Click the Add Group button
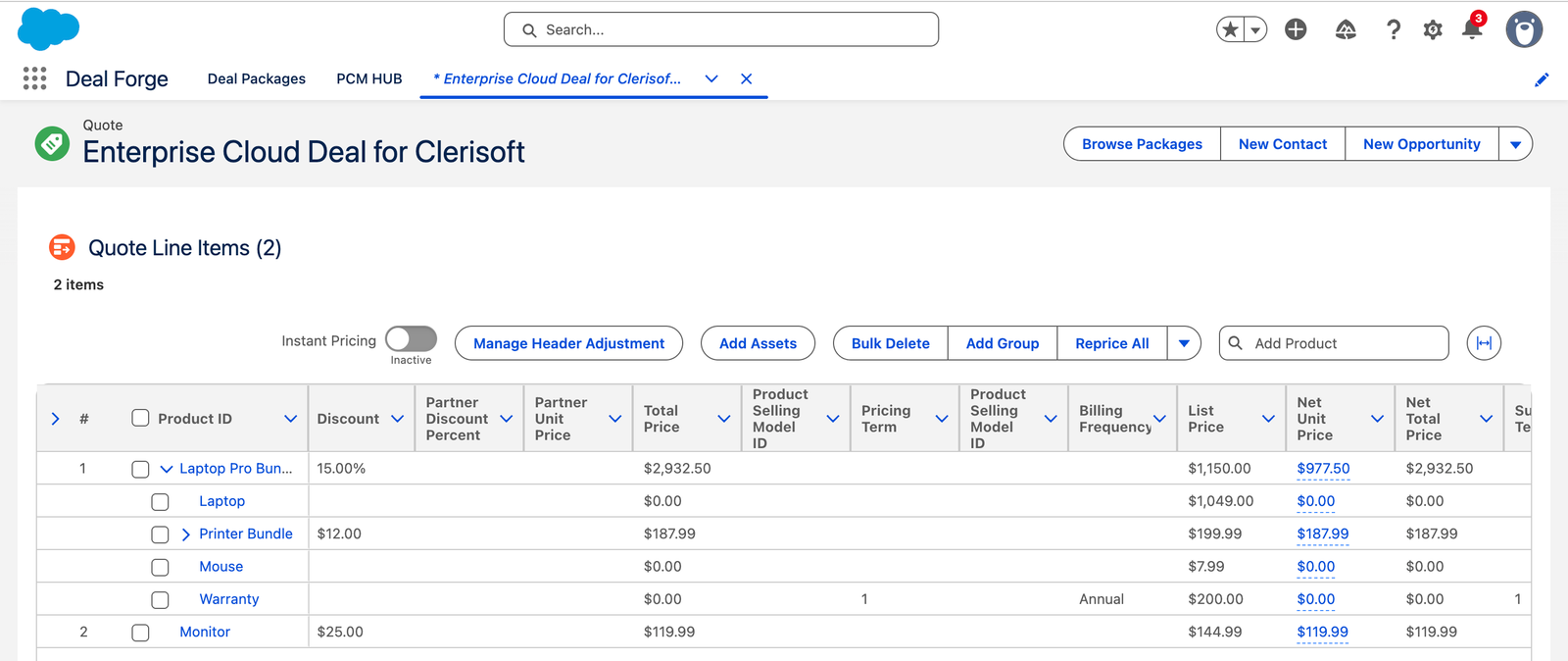 tap(1003, 343)
